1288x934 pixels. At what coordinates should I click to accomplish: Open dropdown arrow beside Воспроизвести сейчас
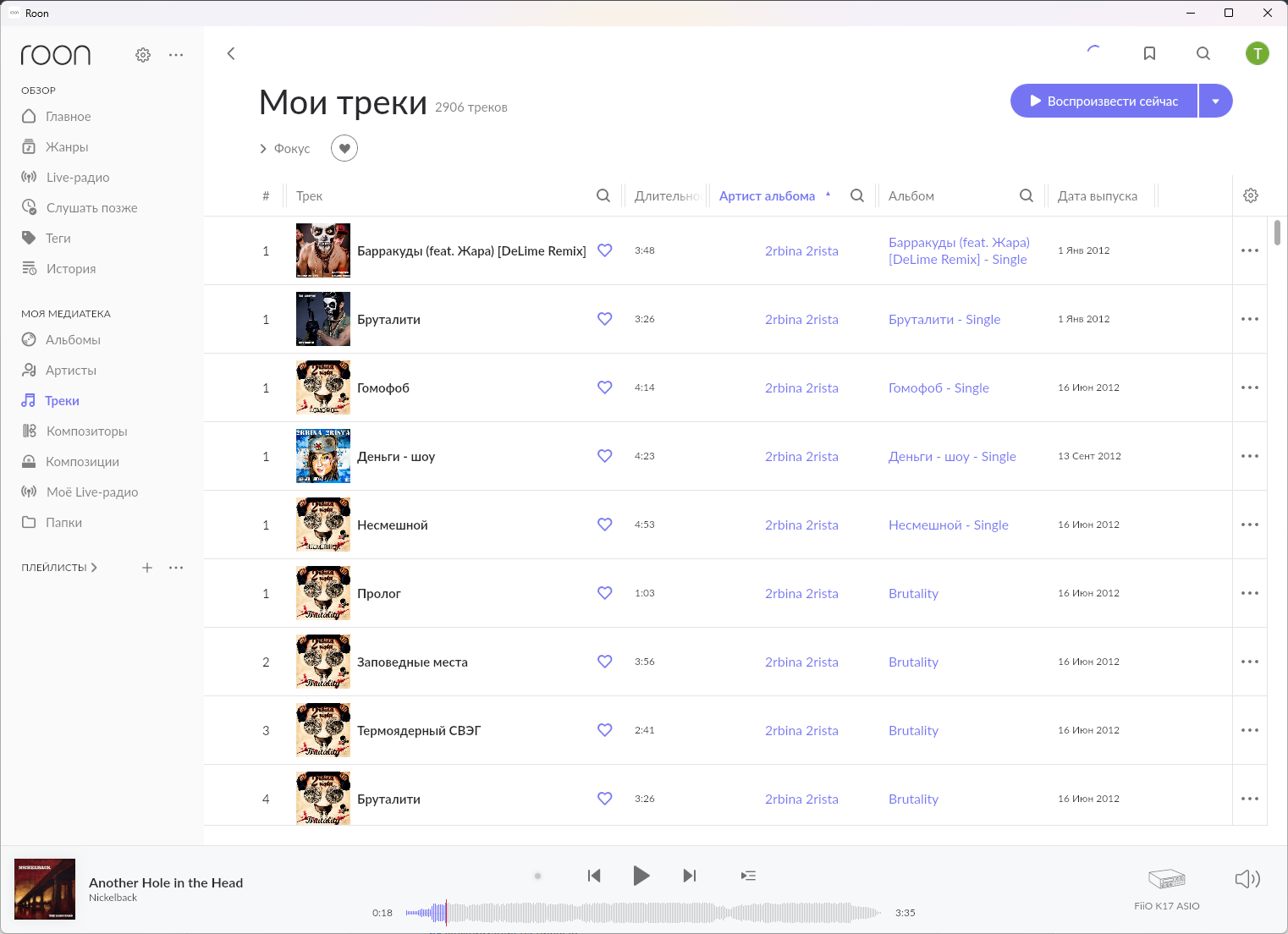[x=1216, y=101]
